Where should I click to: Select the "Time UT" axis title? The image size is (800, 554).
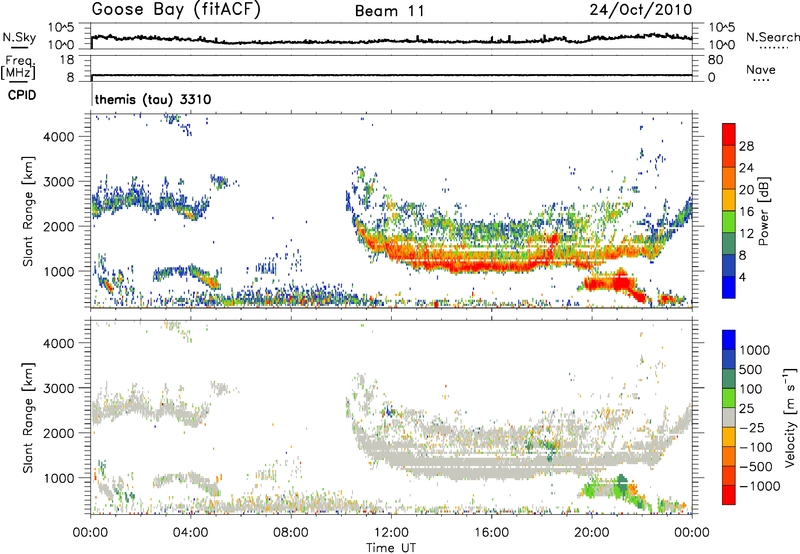[391, 547]
